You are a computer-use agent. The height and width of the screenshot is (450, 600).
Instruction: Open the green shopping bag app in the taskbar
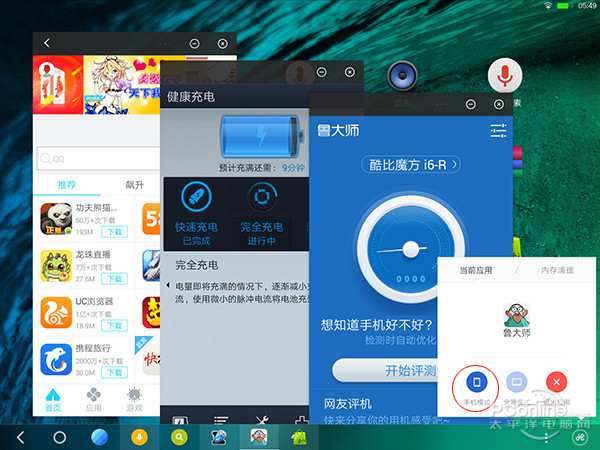coord(299,437)
